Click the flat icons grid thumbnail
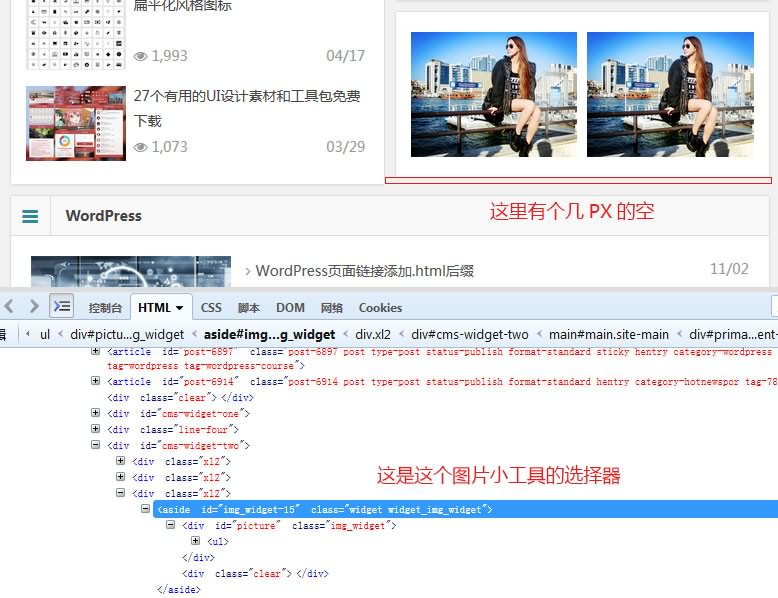The width and height of the screenshot is (778, 598). point(76,34)
